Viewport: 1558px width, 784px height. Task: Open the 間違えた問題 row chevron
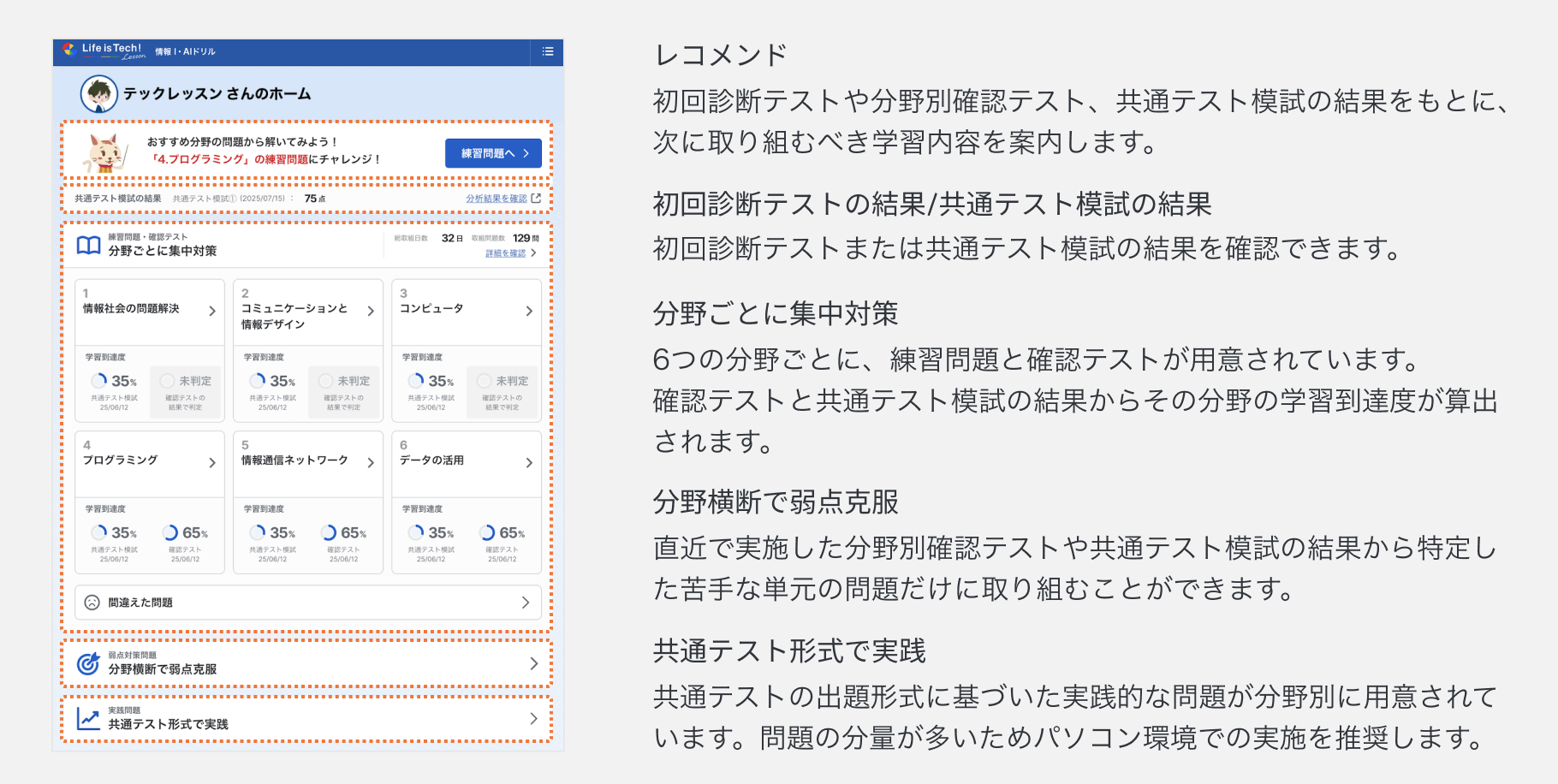coord(526,603)
